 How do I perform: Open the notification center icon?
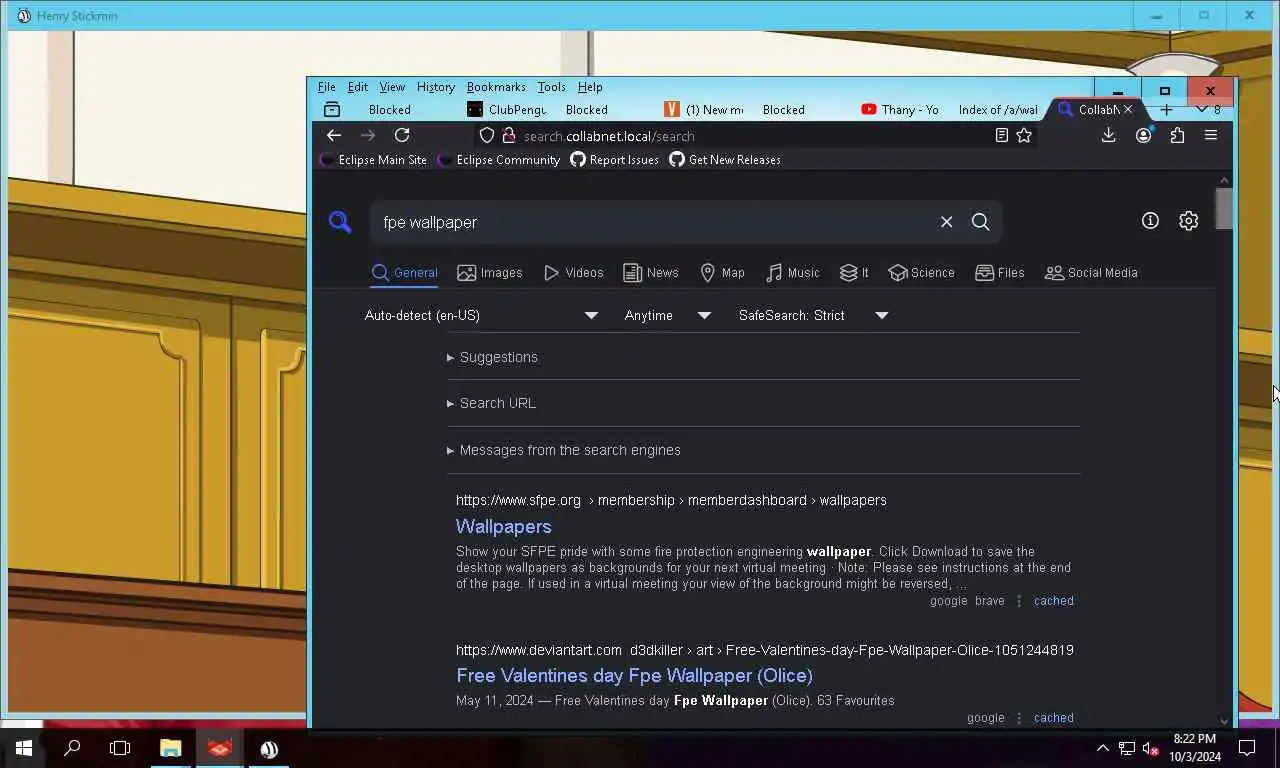click(1247, 748)
